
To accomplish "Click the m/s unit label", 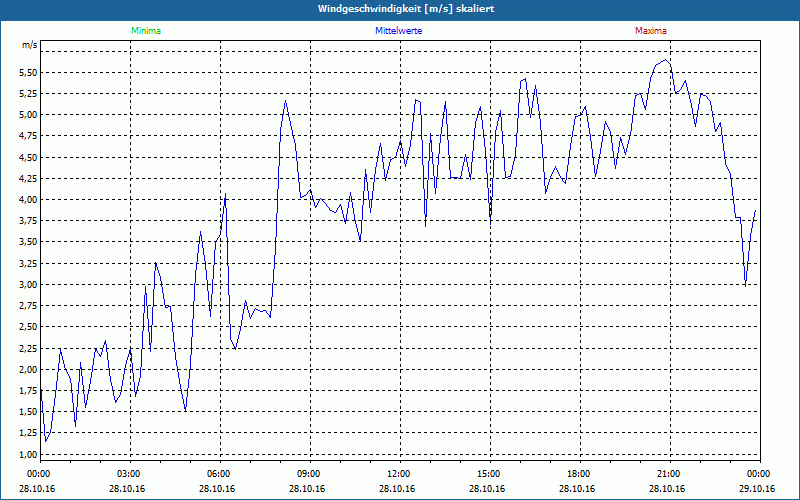I will pyautogui.click(x=30, y=45).
